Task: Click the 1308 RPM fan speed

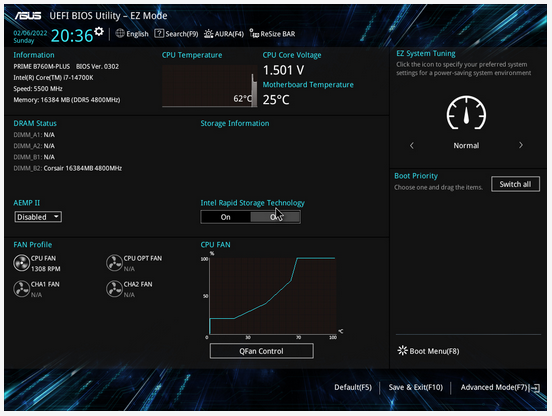Action: coord(45,269)
